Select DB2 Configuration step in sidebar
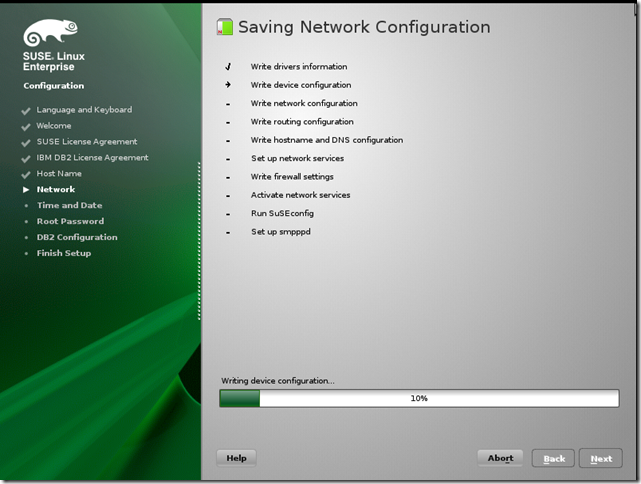 tap(77, 238)
